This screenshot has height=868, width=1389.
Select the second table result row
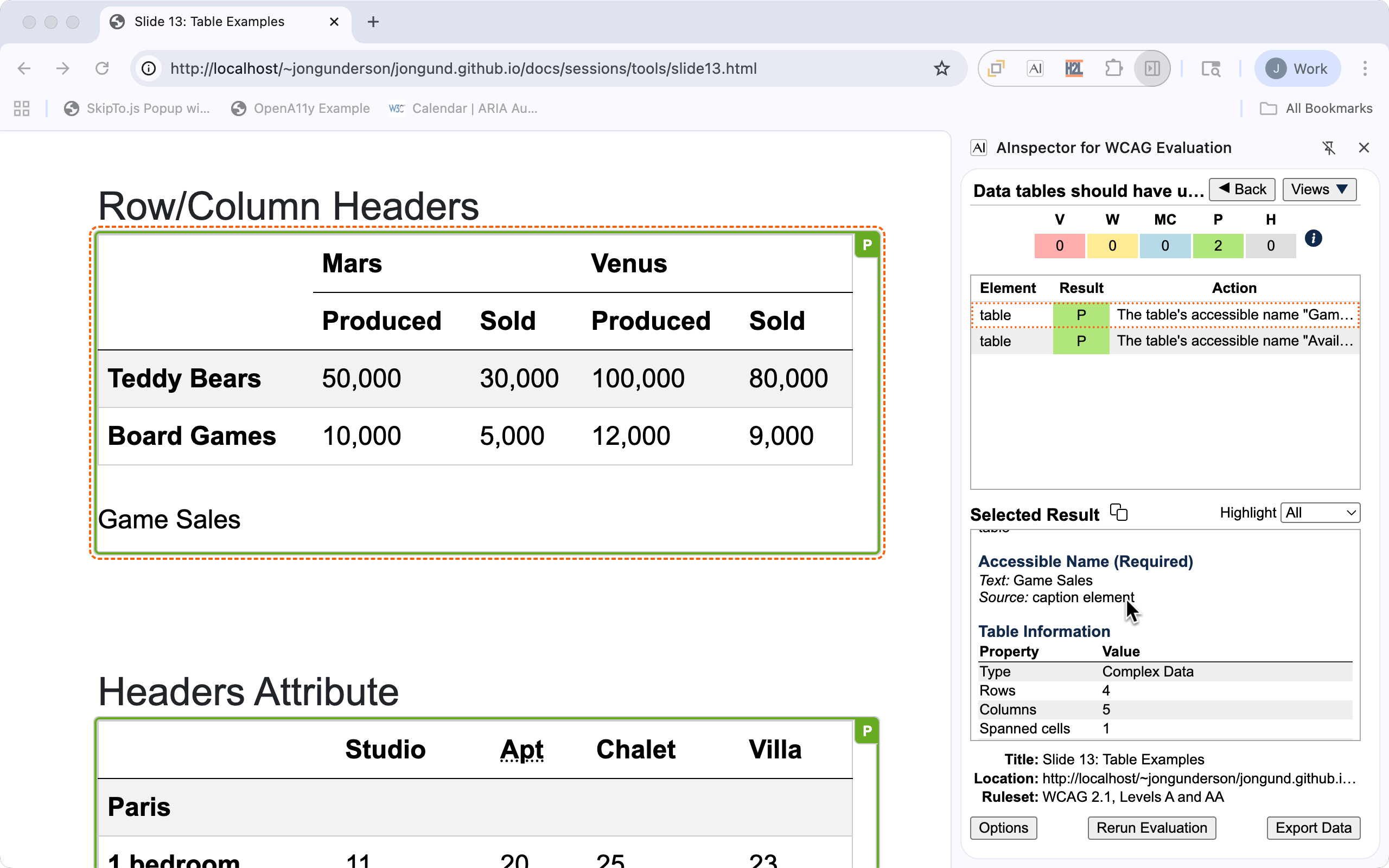pos(1165,341)
